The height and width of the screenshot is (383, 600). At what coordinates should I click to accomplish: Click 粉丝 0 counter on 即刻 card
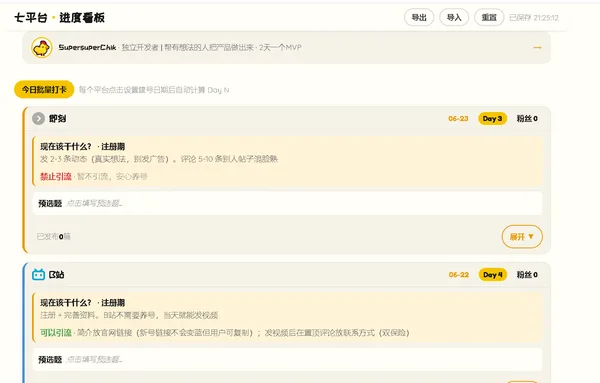pos(527,119)
